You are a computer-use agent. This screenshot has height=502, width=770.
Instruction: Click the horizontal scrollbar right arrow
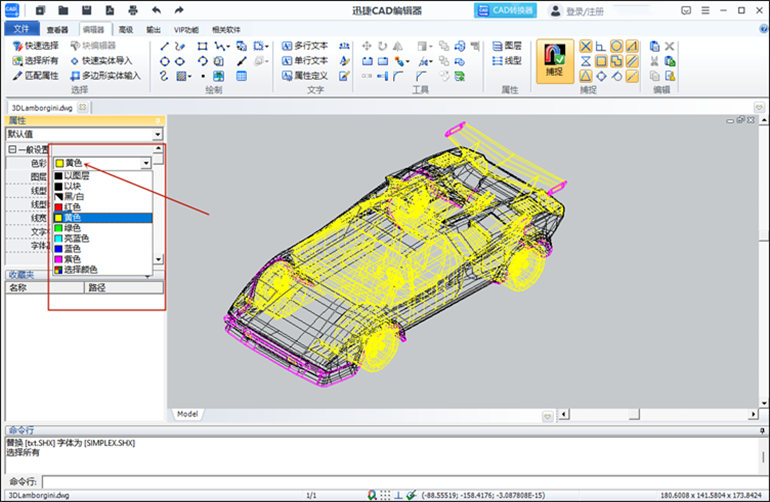[753, 415]
